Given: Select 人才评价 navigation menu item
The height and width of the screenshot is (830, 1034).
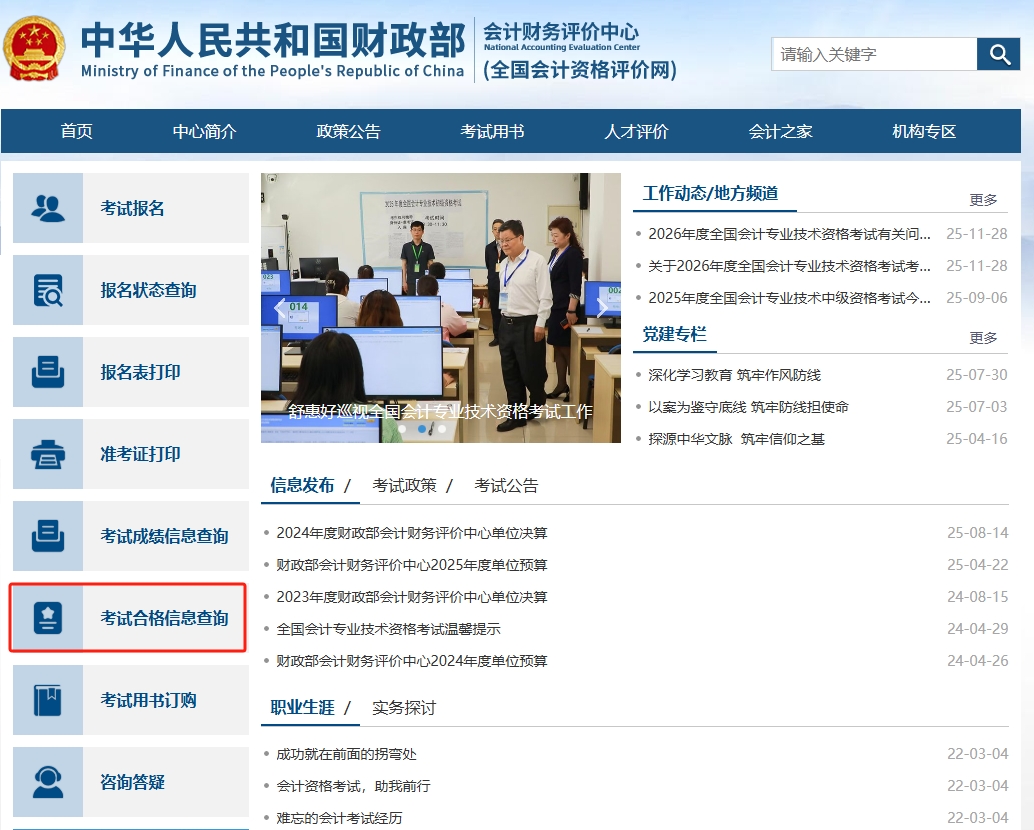Looking at the screenshot, I should point(636,132).
